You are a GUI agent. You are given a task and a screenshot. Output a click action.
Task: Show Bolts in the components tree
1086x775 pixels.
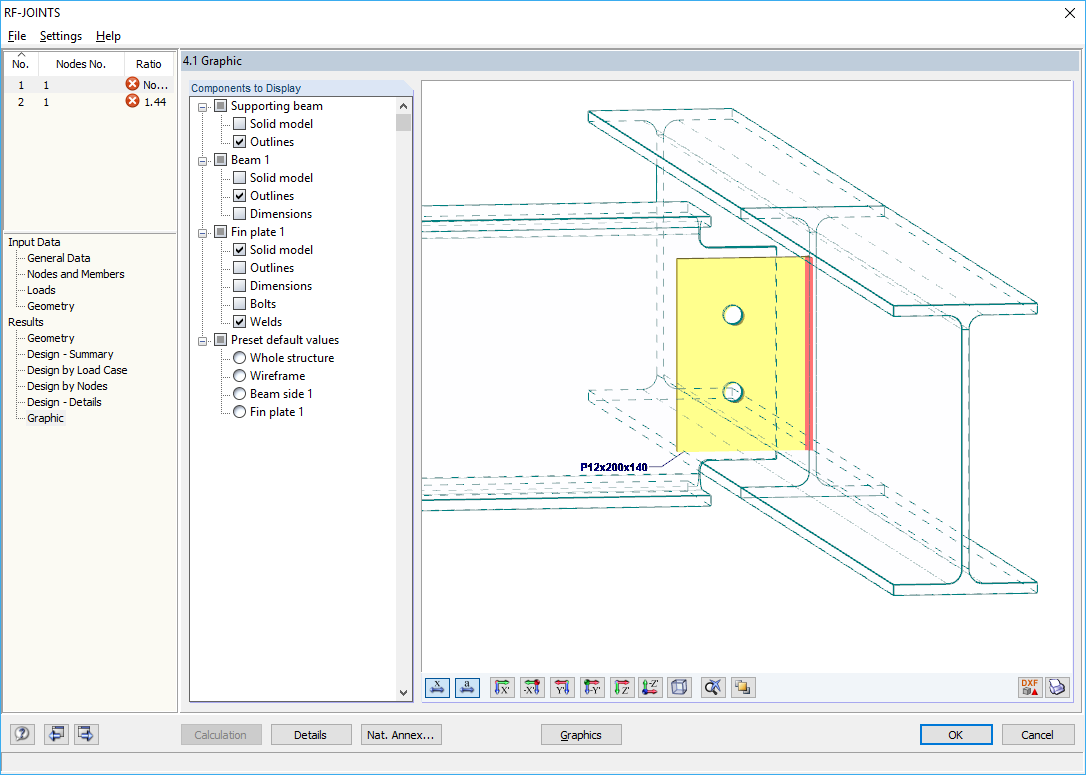click(x=238, y=303)
